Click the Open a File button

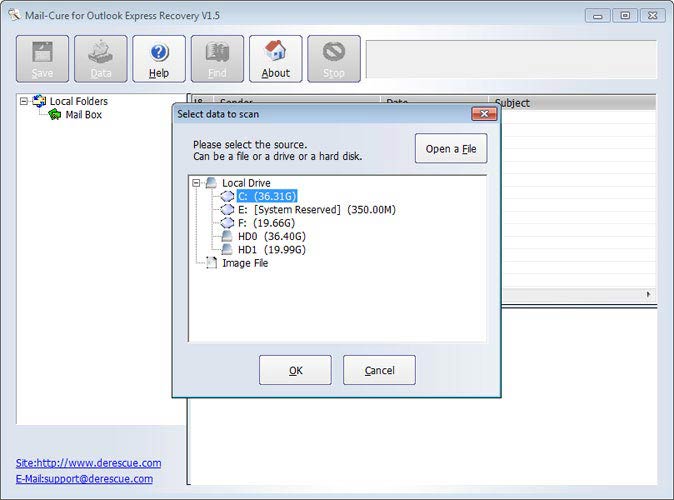451,149
